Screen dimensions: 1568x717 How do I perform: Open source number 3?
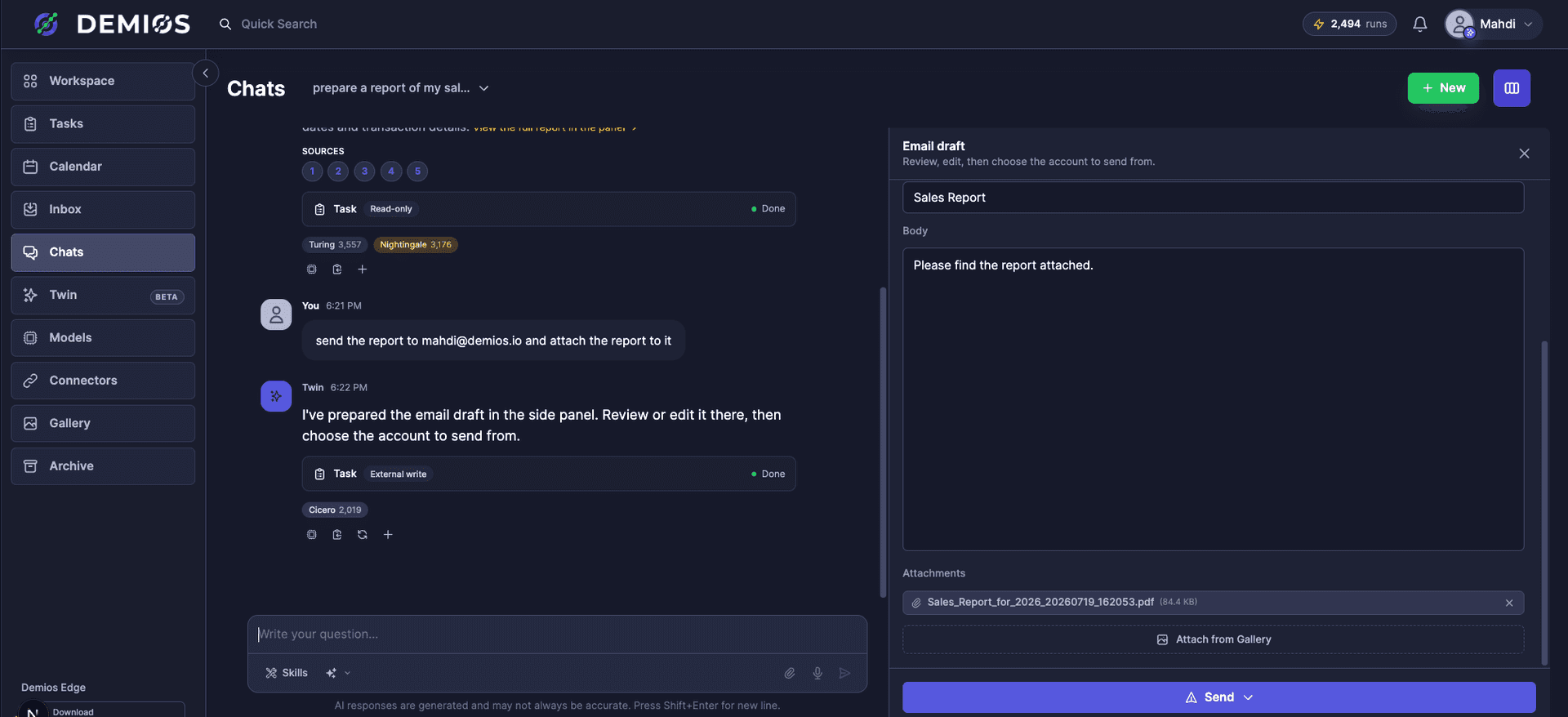(365, 171)
